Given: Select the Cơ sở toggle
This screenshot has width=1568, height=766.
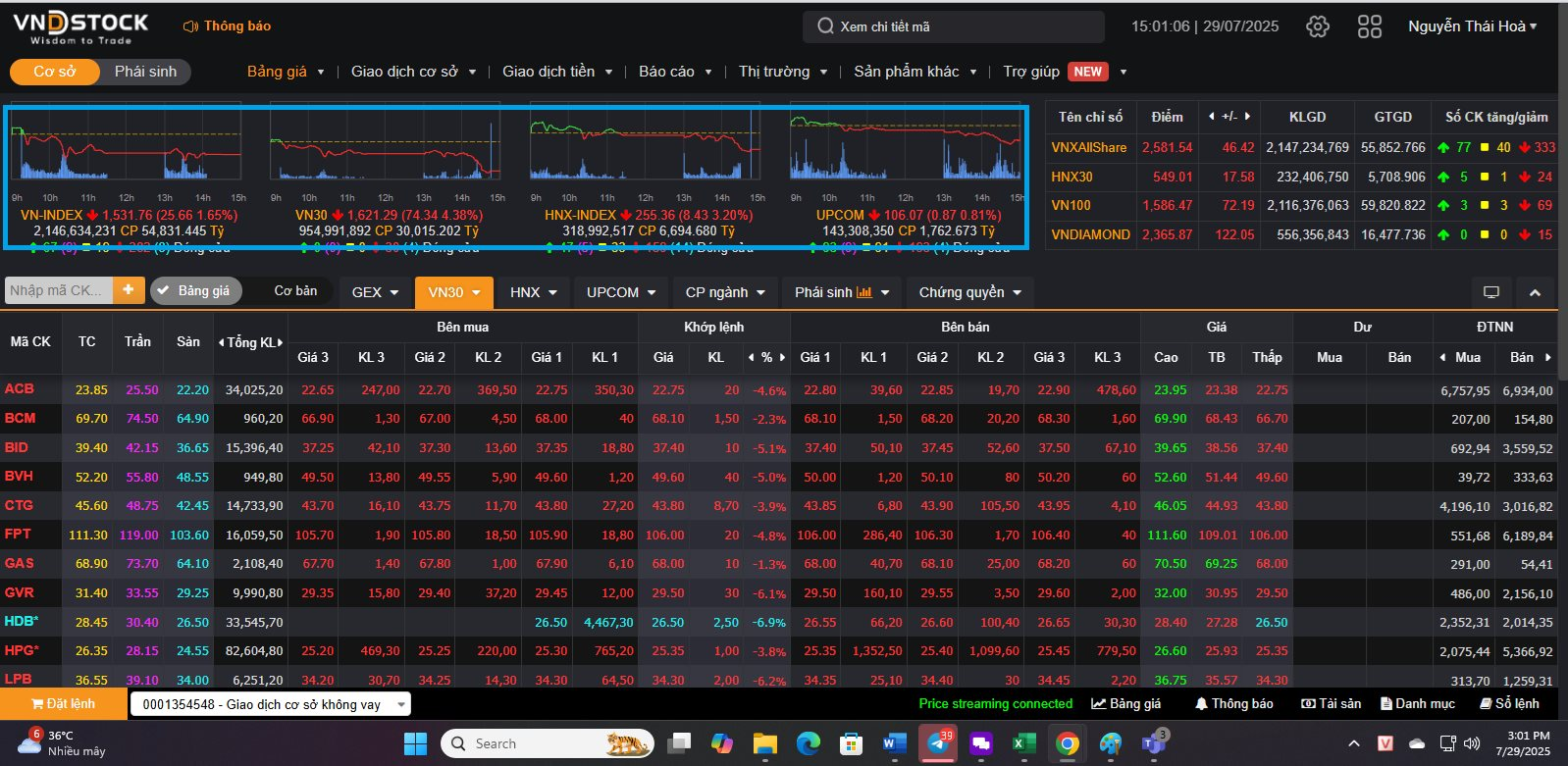Looking at the screenshot, I should tap(54, 72).
